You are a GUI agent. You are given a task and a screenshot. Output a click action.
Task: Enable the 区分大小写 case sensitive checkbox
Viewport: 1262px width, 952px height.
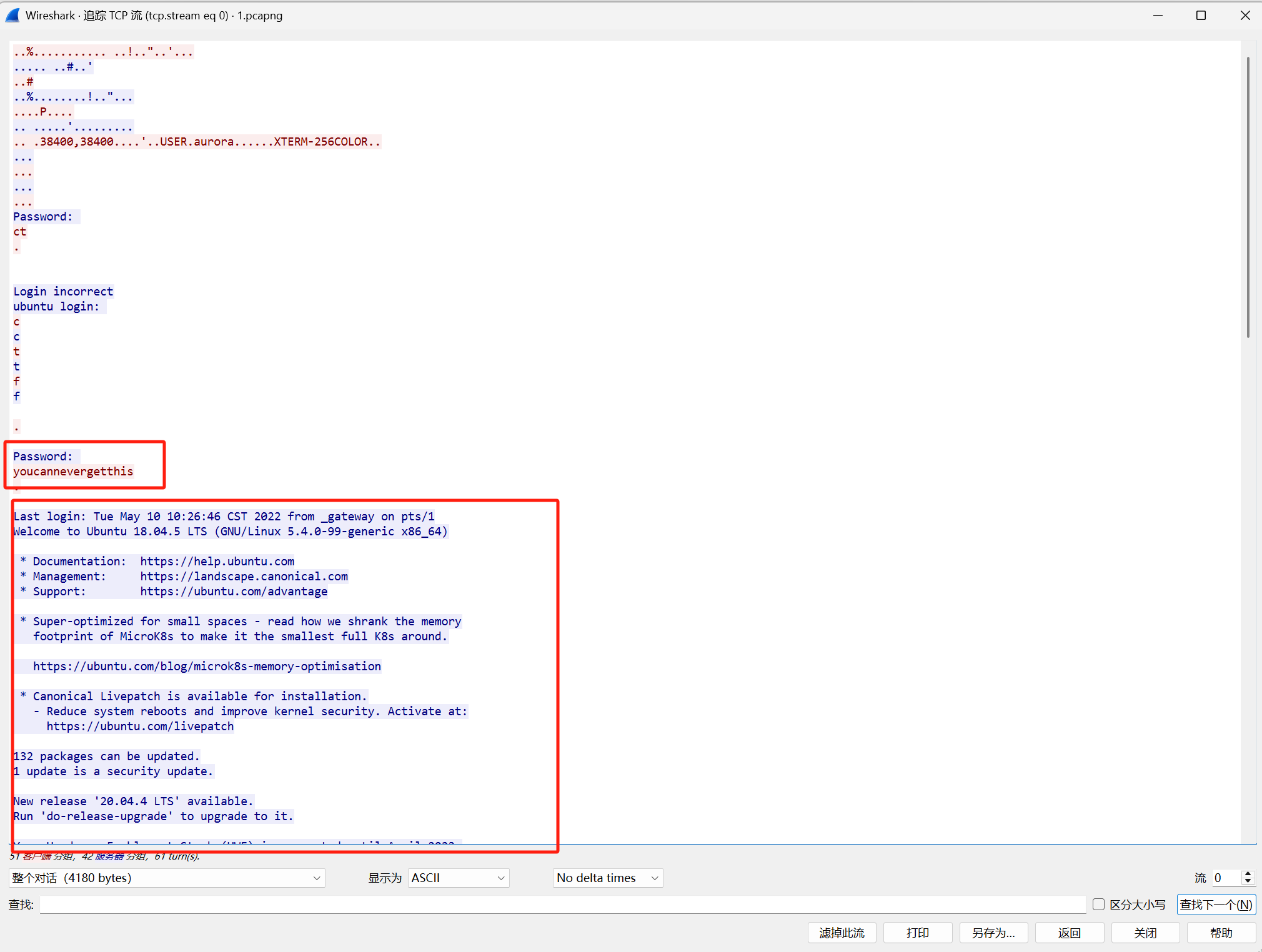(x=1098, y=904)
